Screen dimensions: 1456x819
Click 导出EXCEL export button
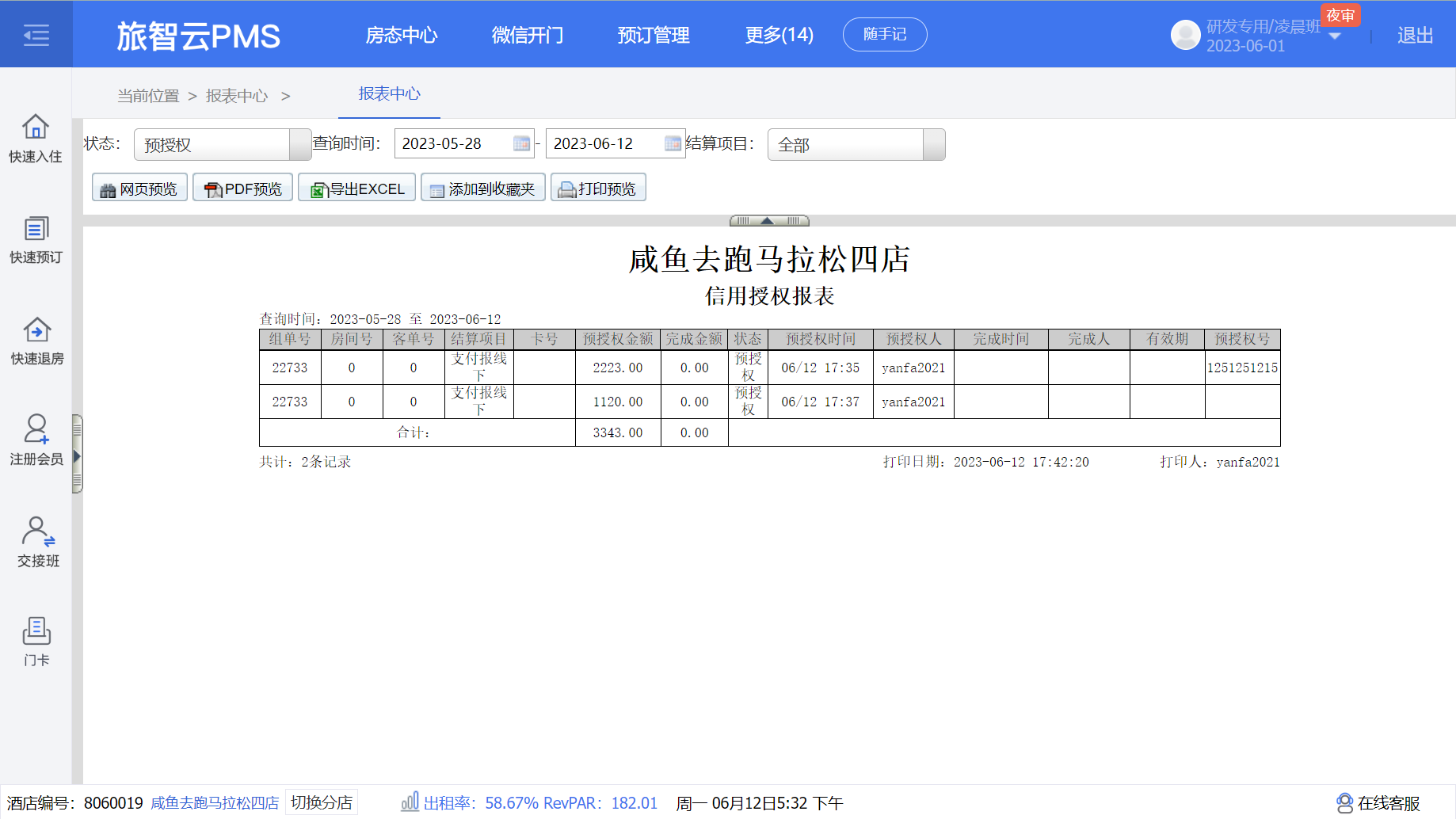[357, 188]
